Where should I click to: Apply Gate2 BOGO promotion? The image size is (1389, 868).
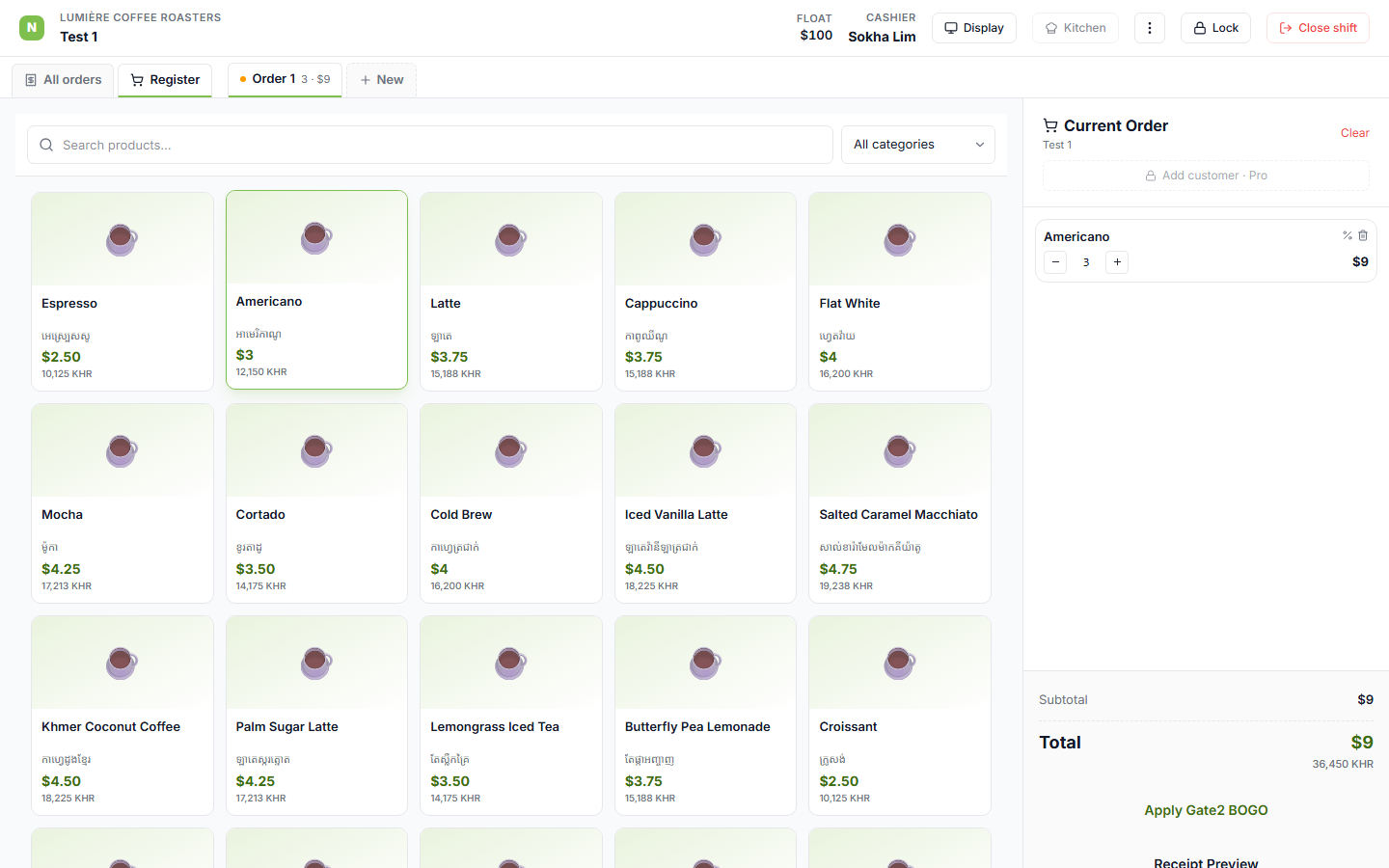point(1206,810)
